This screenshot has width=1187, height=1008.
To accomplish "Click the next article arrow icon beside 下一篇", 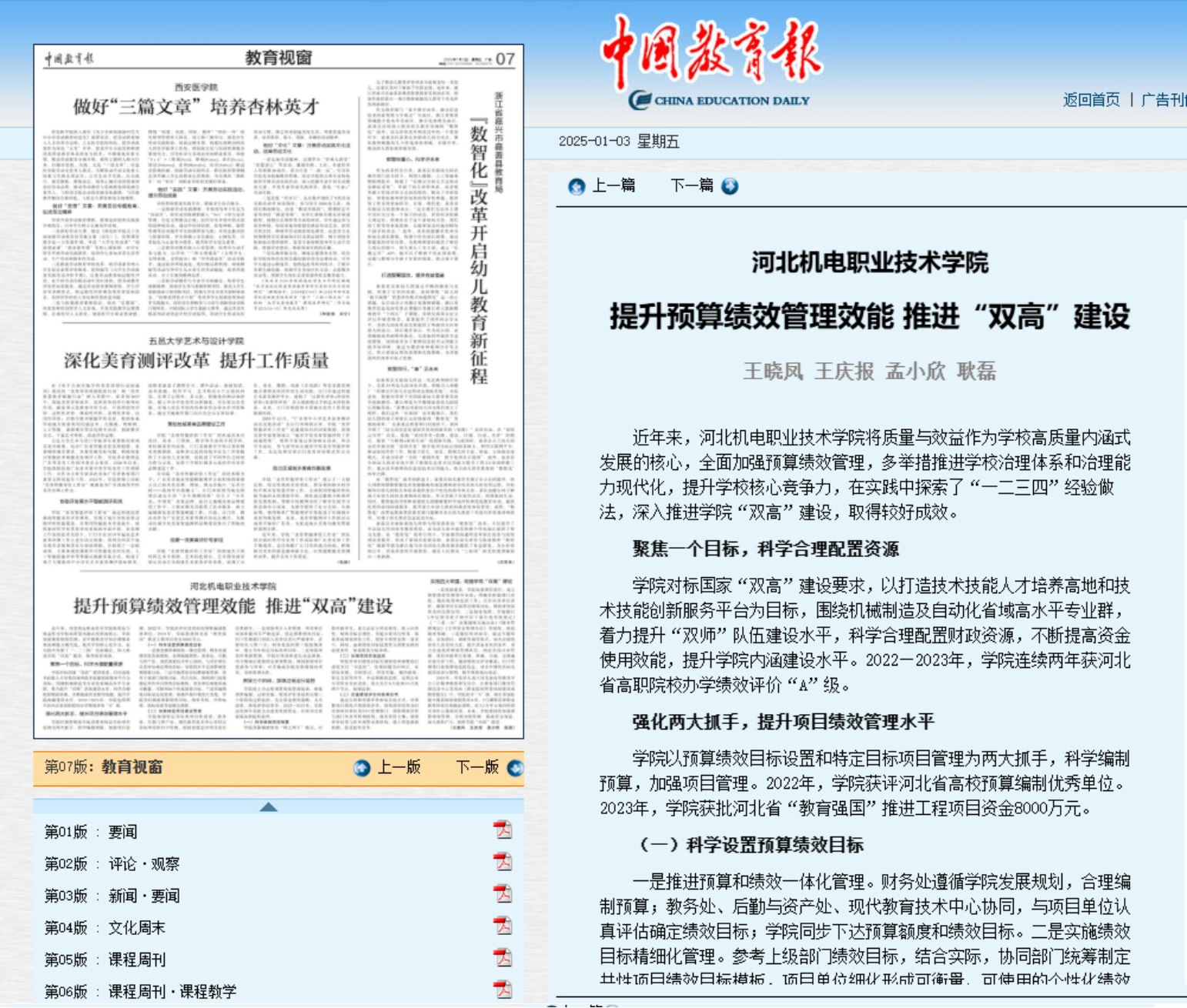I will point(730,186).
